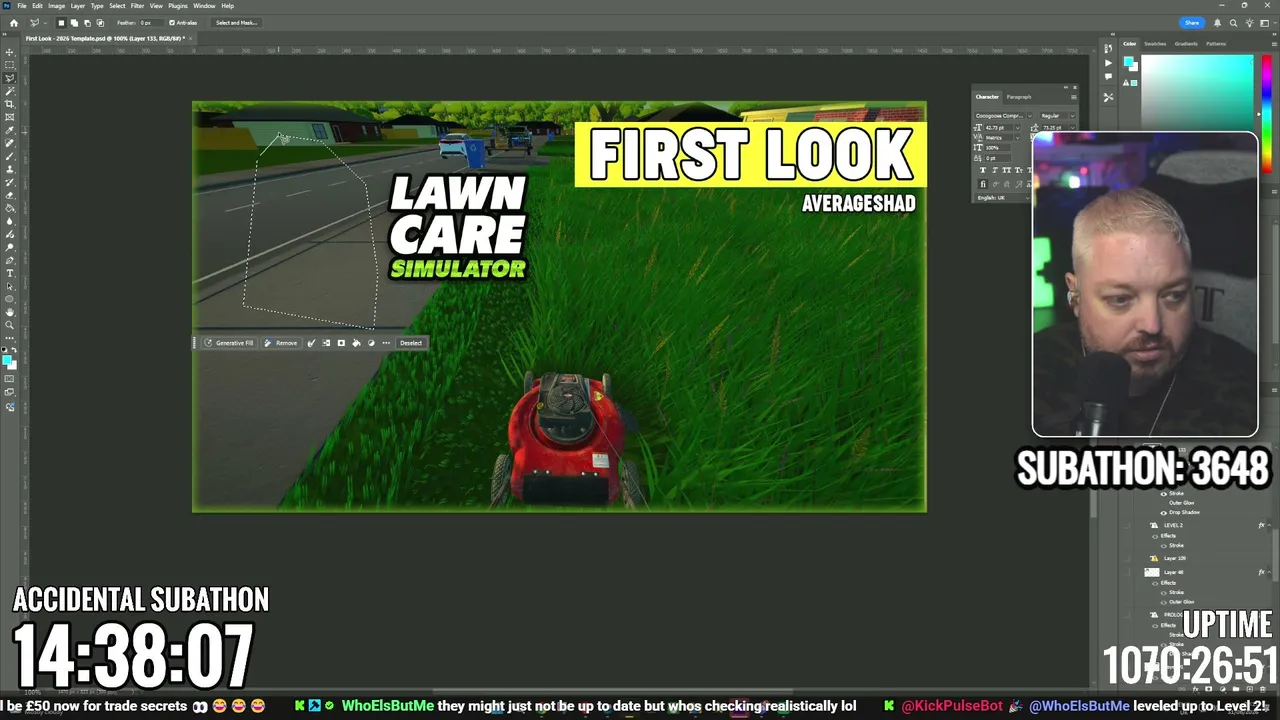The height and width of the screenshot is (720, 1280).
Task: Select the Eyedropper tool
Action: pos(10,130)
